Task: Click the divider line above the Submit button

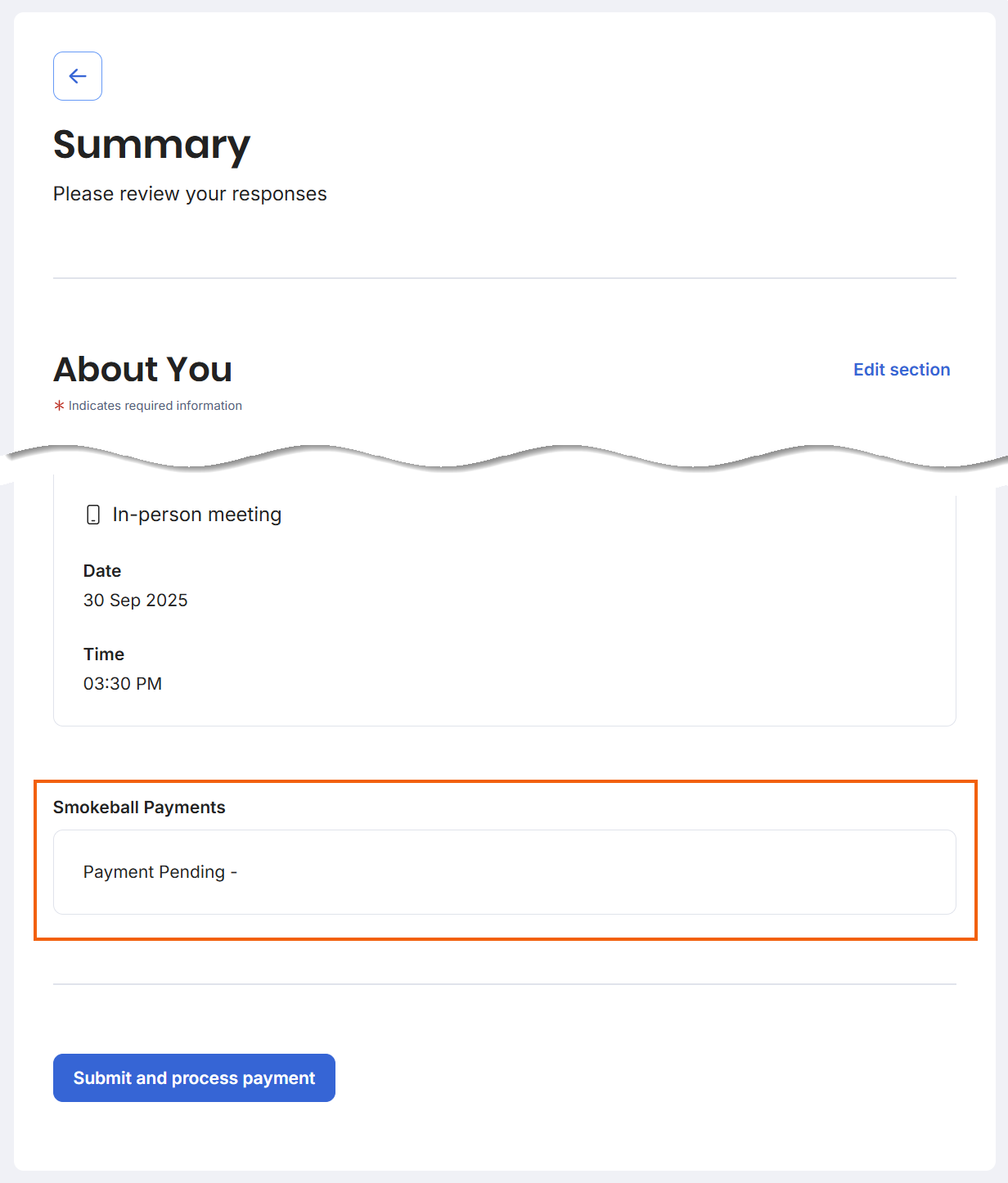Action: [504, 984]
